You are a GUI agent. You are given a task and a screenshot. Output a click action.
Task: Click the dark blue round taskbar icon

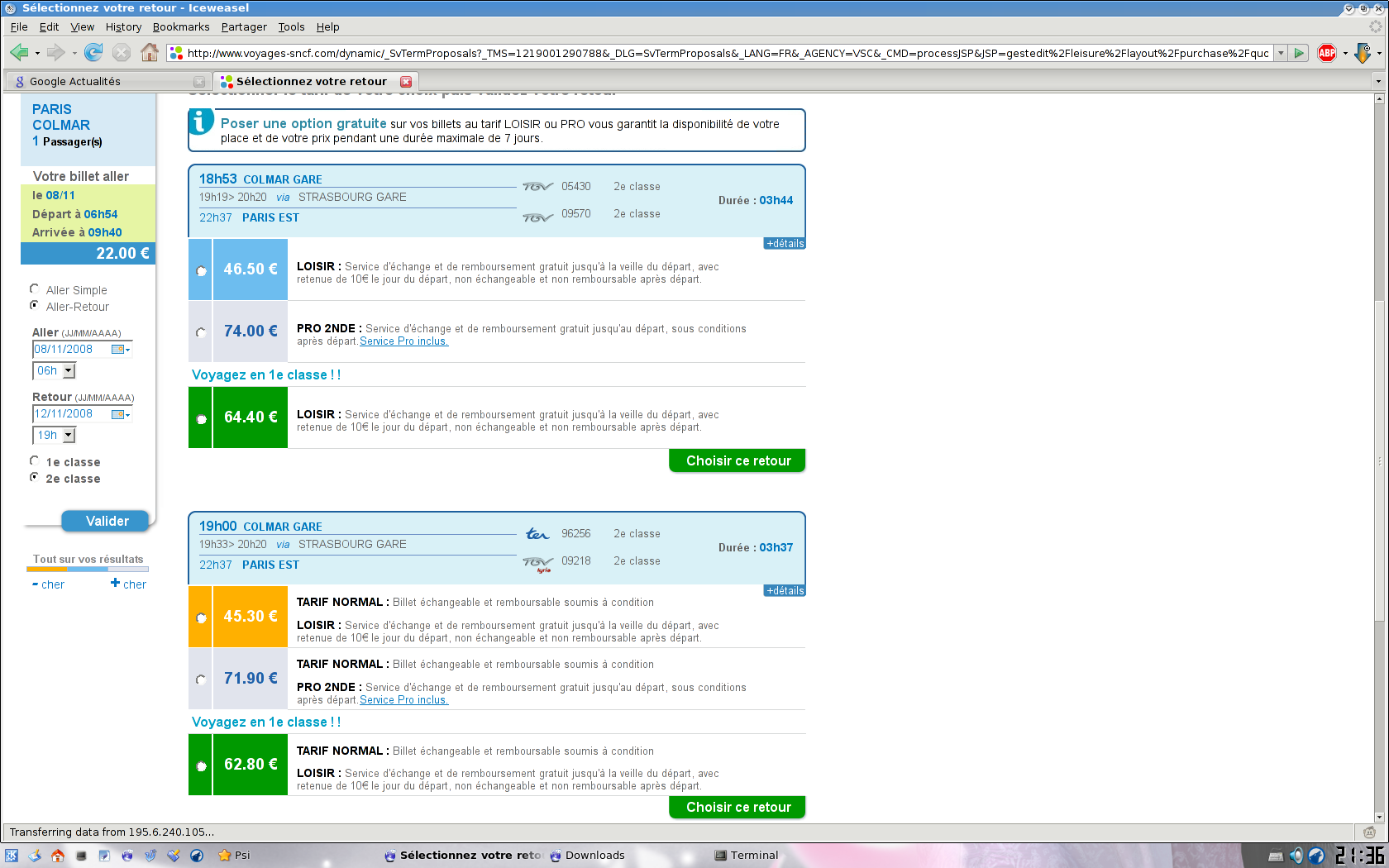pyautogui.click(x=197, y=856)
